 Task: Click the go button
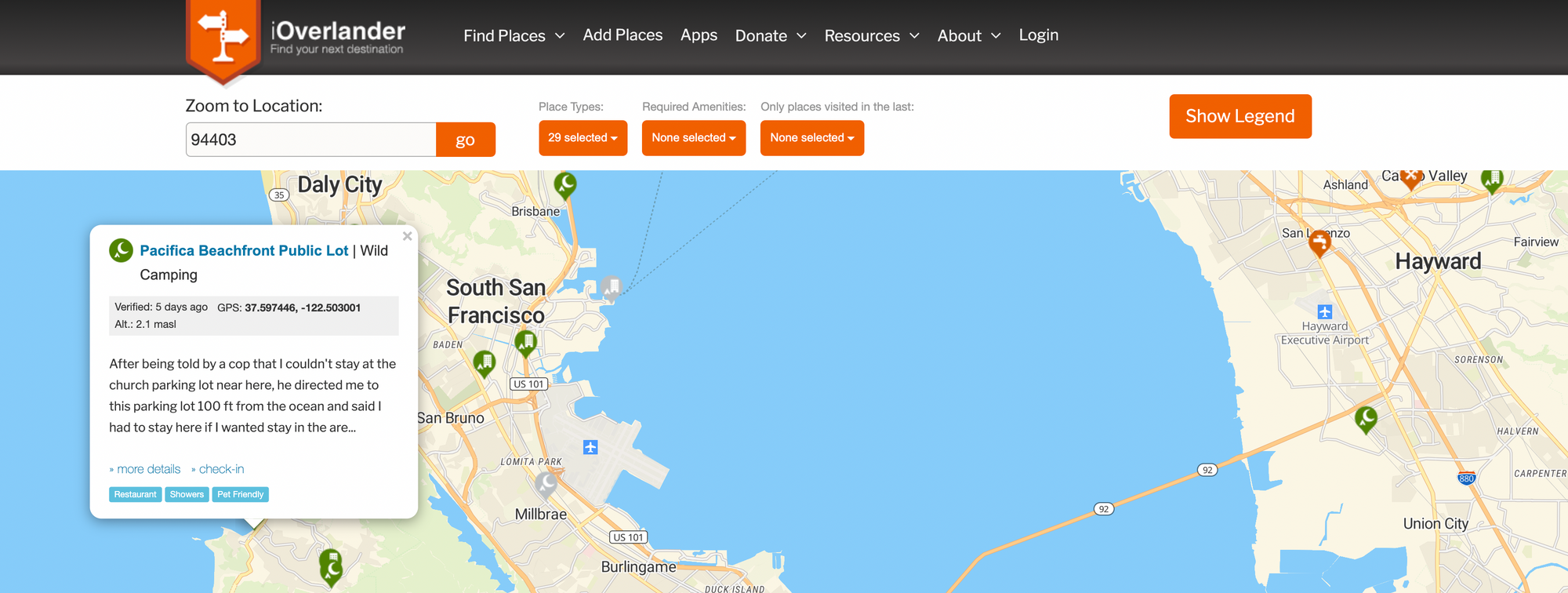(x=466, y=140)
